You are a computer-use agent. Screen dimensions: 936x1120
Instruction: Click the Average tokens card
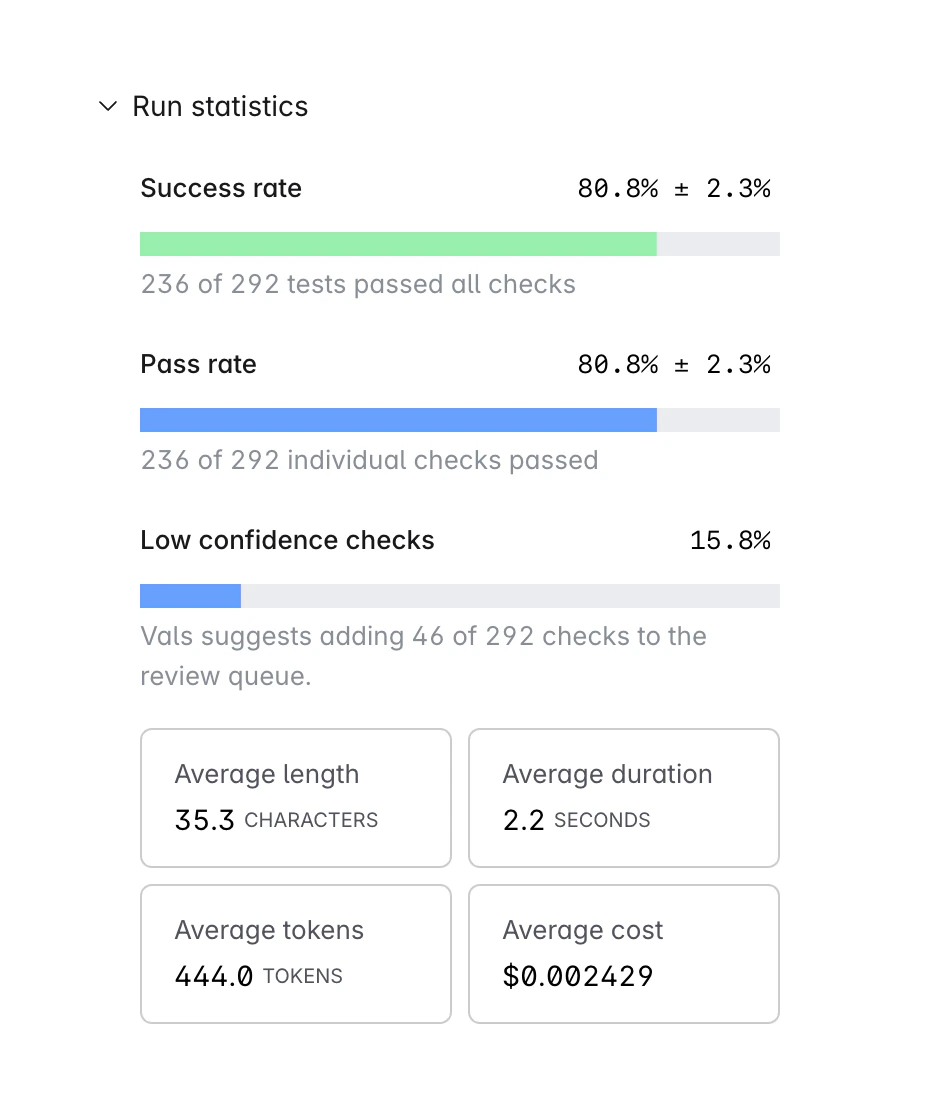click(296, 953)
